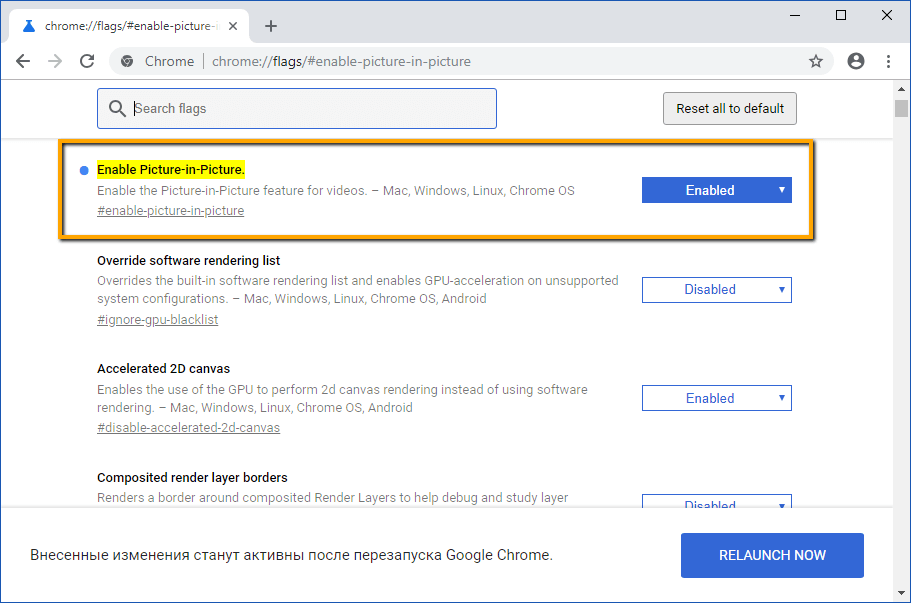
Task: Open the #ignore-gpu-blacklist anchor link
Action: pos(157,320)
